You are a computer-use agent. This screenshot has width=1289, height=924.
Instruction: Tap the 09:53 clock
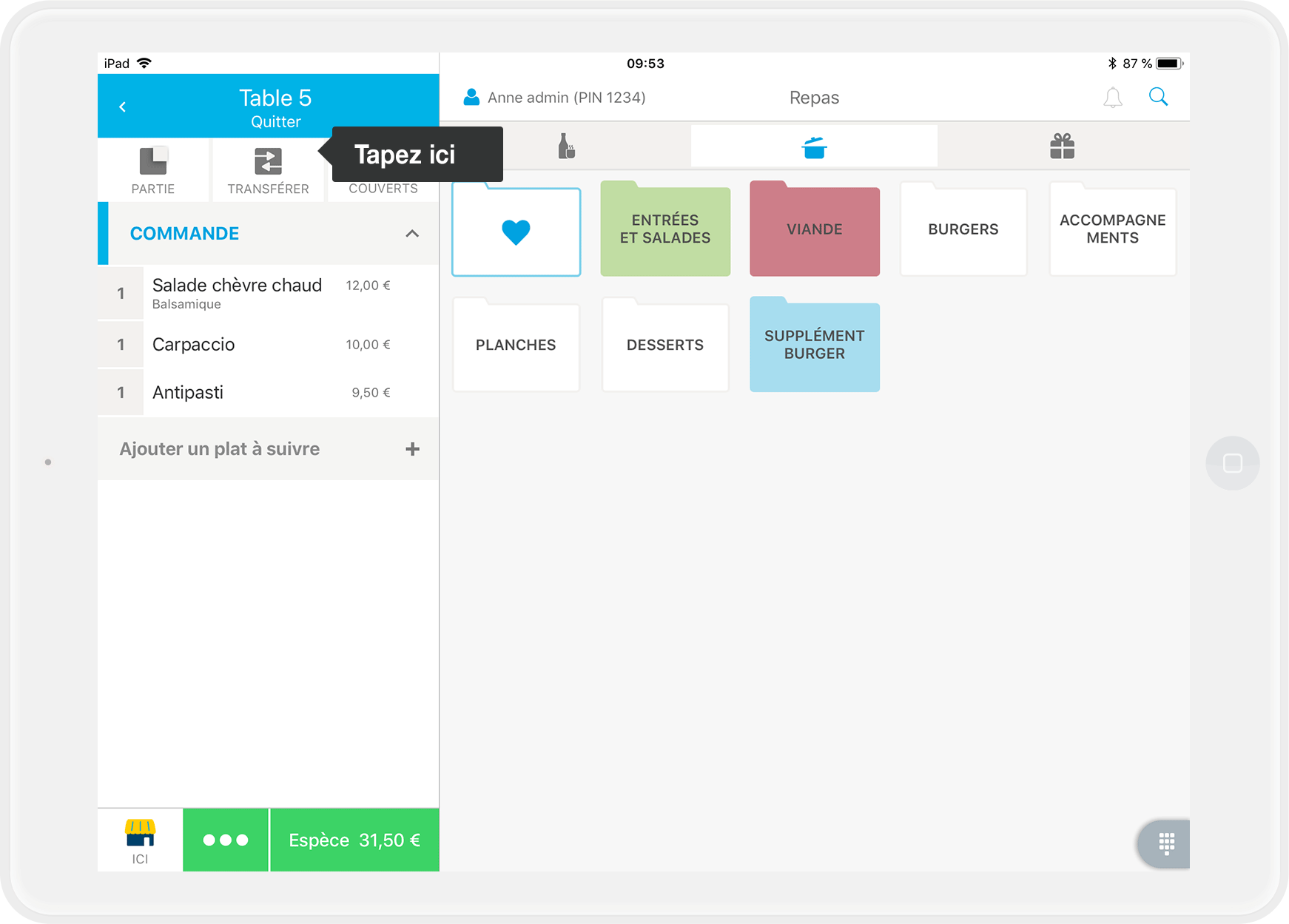[x=645, y=64]
